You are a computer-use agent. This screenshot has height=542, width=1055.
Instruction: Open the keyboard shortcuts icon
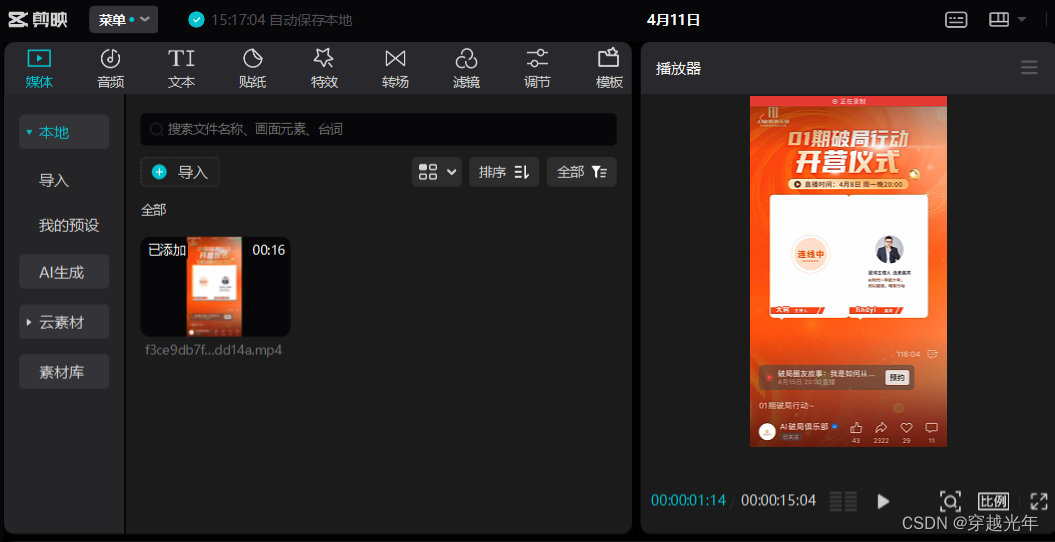[956, 20]
